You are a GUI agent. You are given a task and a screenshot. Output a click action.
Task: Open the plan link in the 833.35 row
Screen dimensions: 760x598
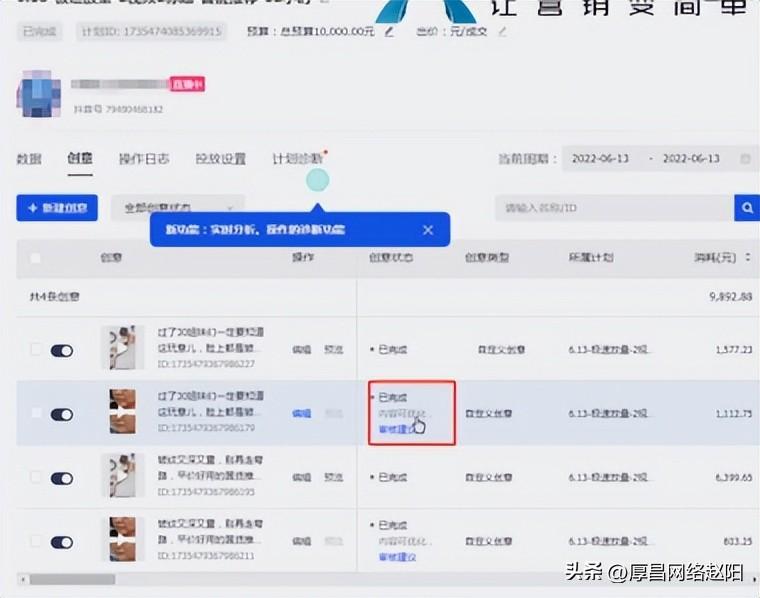[x=608, y=541]
